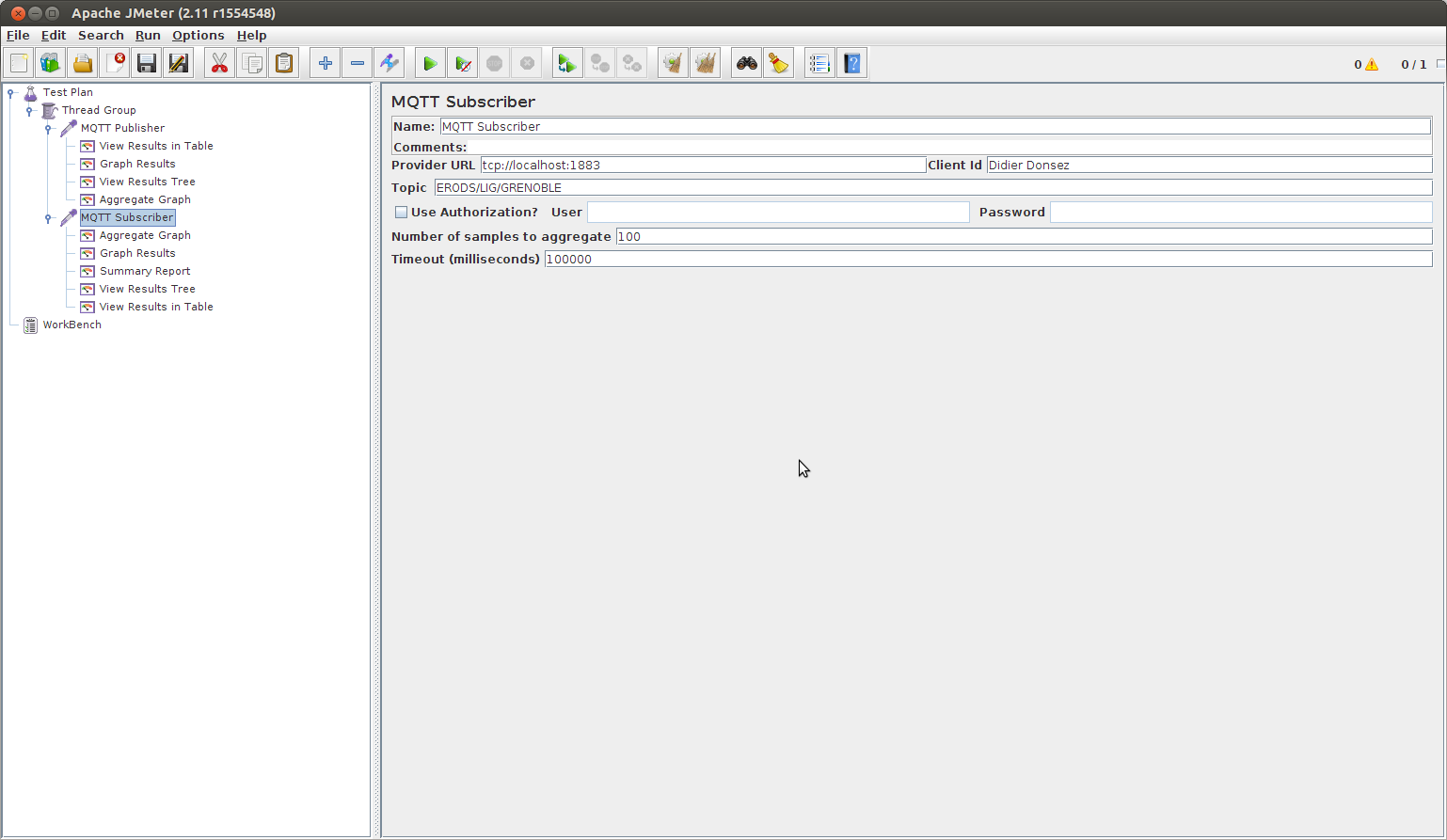Image resolution: width=1447 pixels, height=840 pixels.
Task: Start the test with green play icon
Action: 430,64
